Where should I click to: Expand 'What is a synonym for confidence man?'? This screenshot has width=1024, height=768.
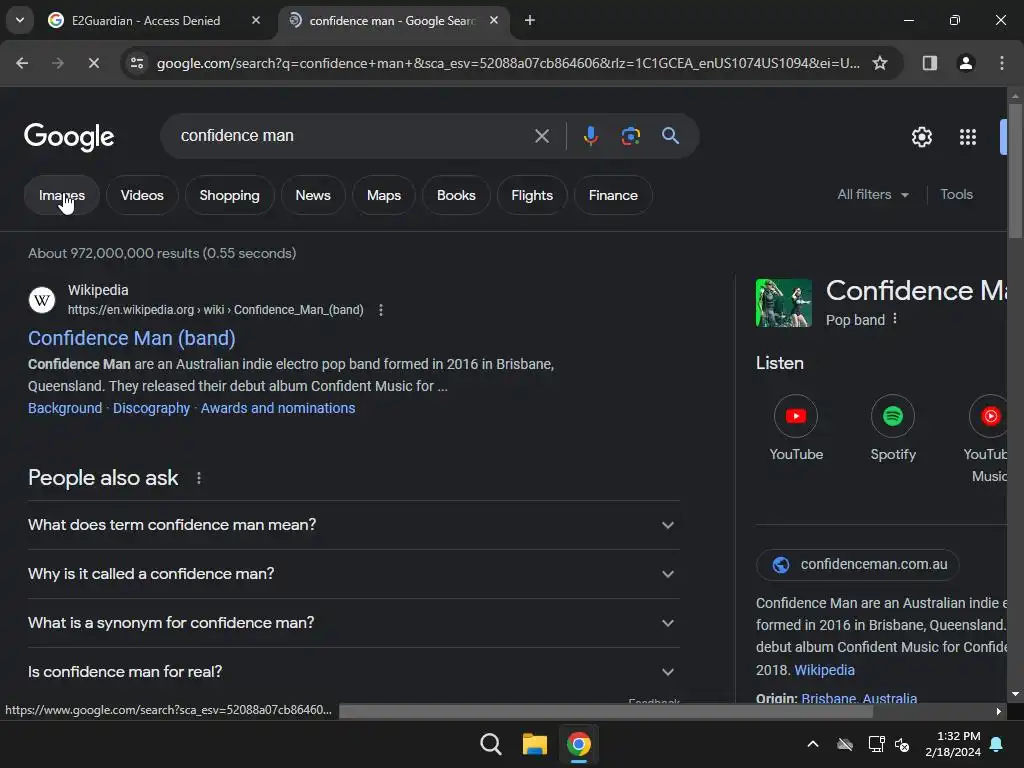coord(353,623)
